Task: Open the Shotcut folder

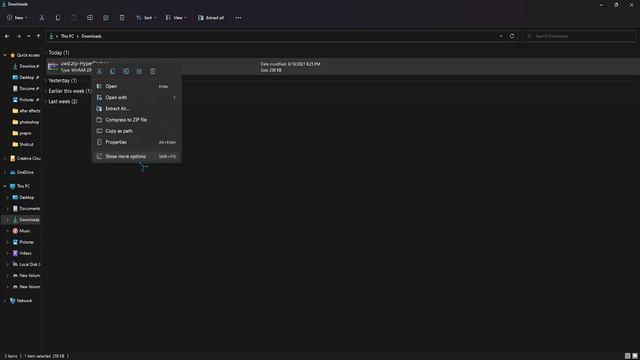Action: pos(23,144)
